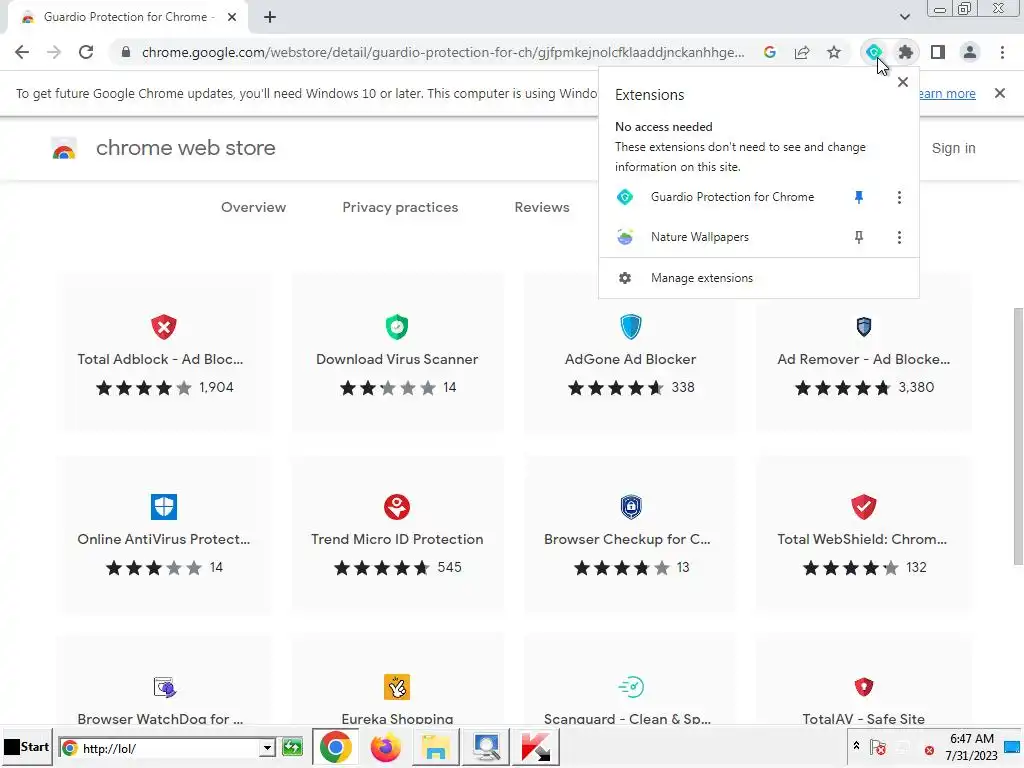
Task: Open the Chrome profile avatar menu
Action: coord(970,52)
